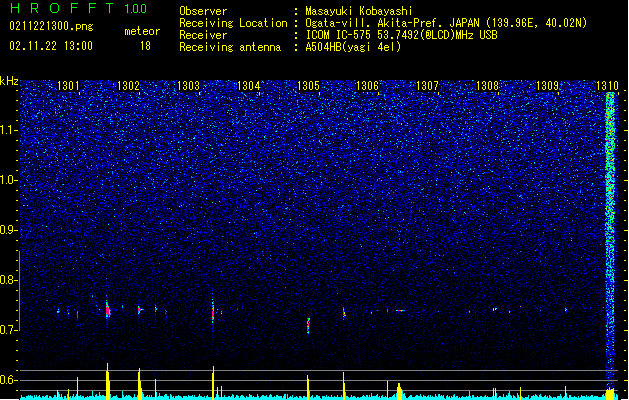The width and height of the screenshot is (629, 400).
Task: Click the 1303 time marker
Action: pyautogui.click(x=188, y=85)
